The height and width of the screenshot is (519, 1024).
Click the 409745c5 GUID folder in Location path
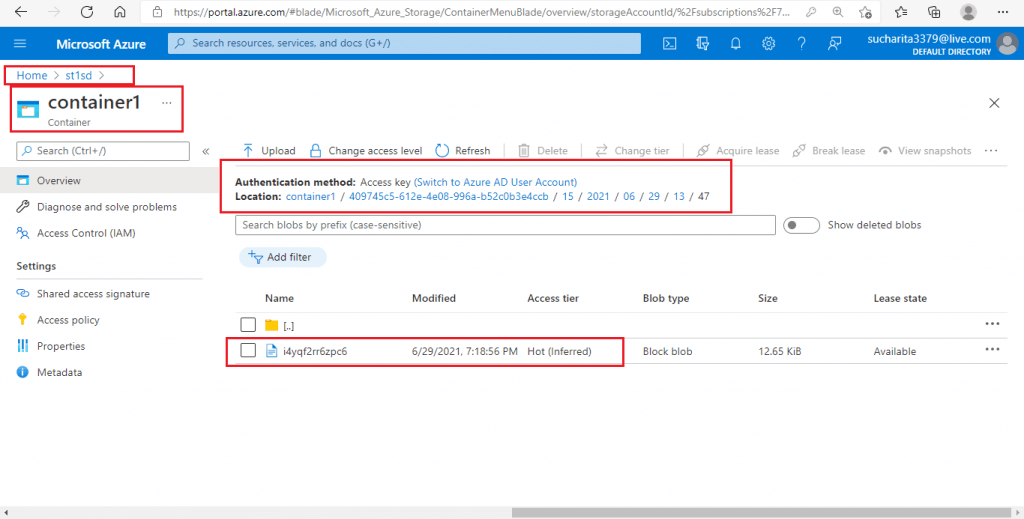449,196
